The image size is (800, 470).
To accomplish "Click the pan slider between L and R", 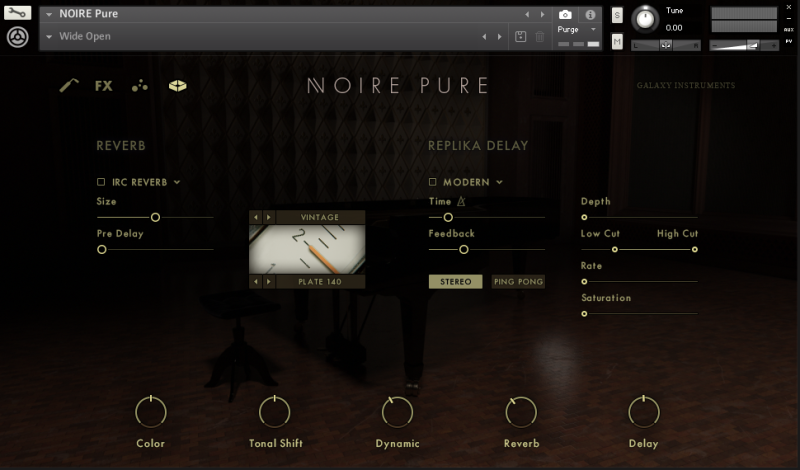I will [x=666, y=45].
